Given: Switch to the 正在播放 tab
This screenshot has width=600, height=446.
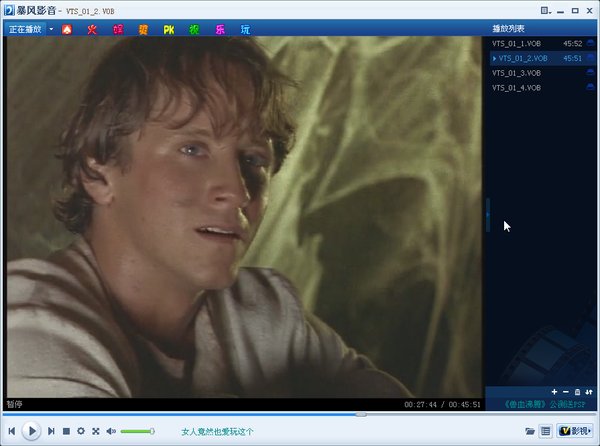Looking at the screenshot, I should [x=25, y=29].
